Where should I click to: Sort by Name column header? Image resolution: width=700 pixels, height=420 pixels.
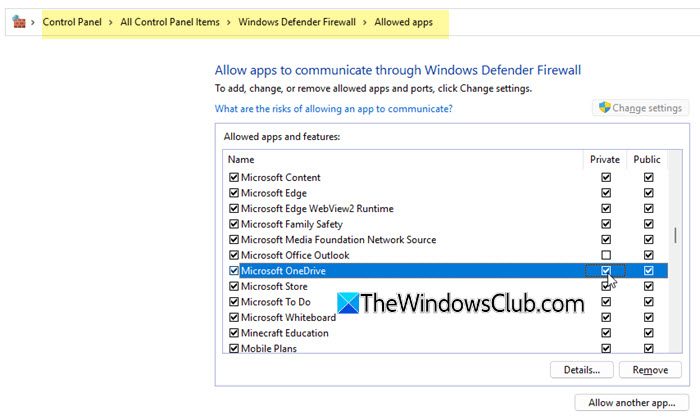point(241,159)
